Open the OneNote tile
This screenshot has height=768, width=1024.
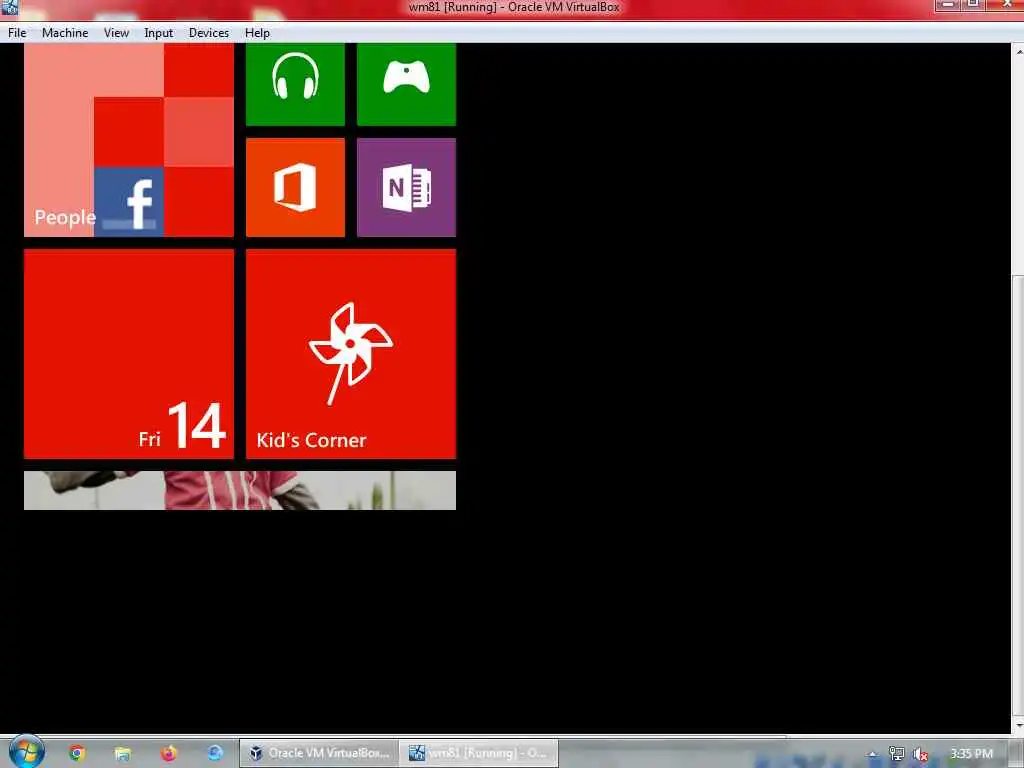click(x=406, y=187)
